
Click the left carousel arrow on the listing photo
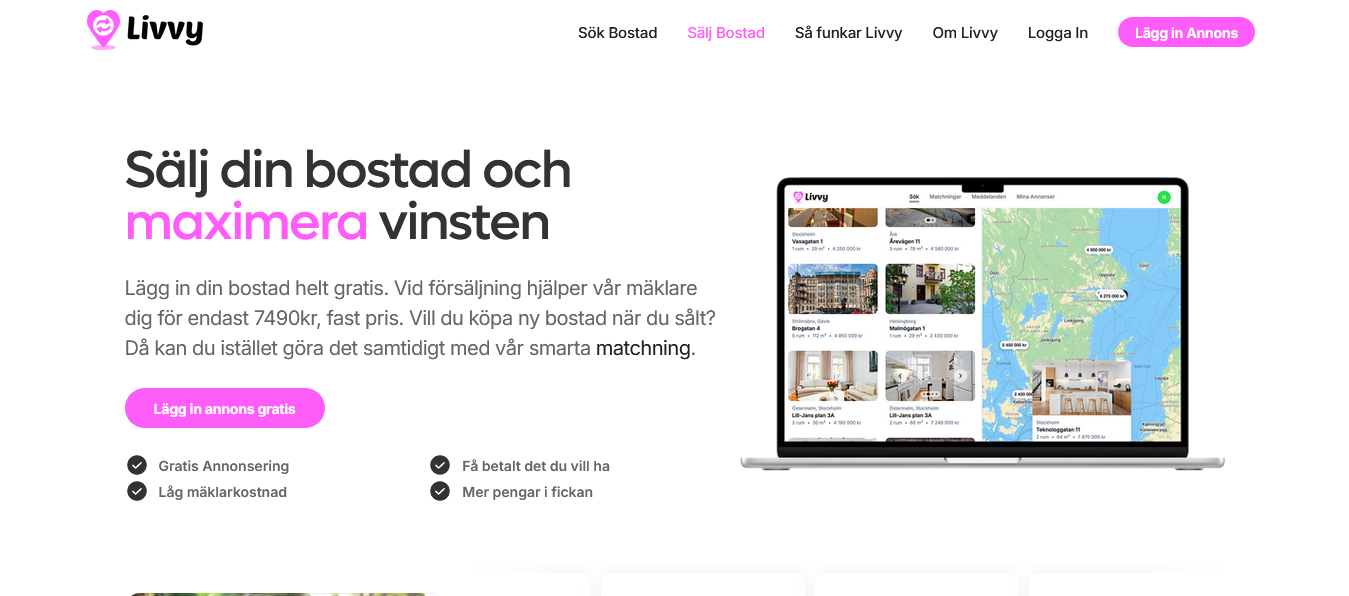(899, 376)
